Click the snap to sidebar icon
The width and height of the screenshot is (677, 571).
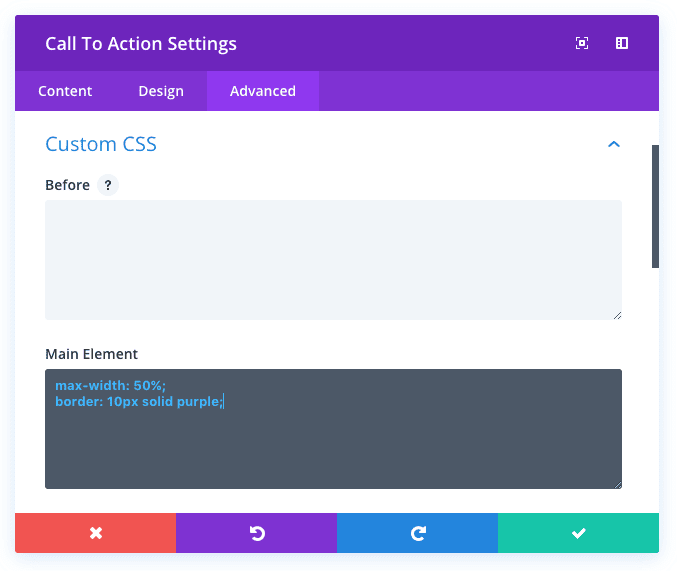(622, 43)
